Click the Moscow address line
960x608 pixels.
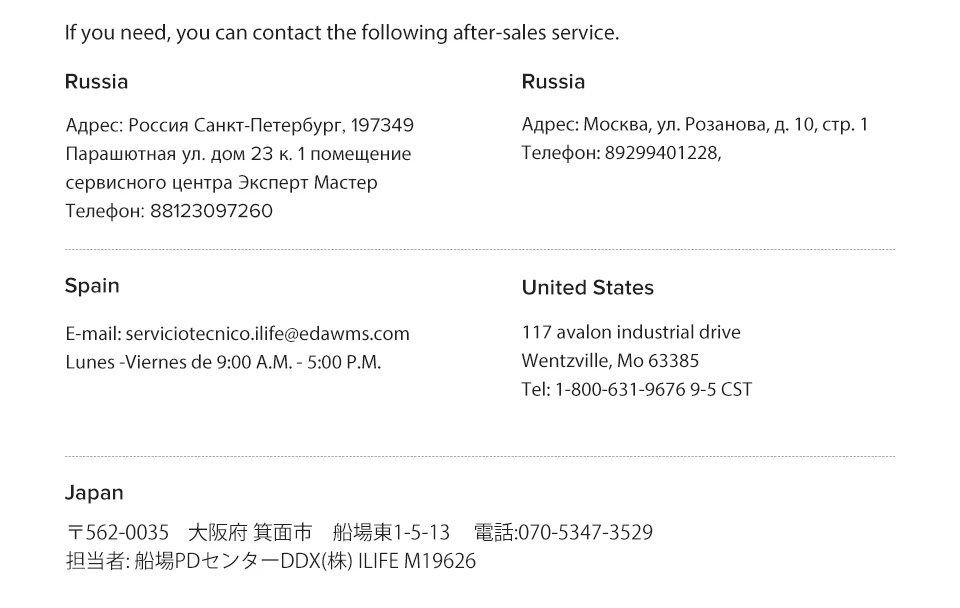(x=695, y=124)
